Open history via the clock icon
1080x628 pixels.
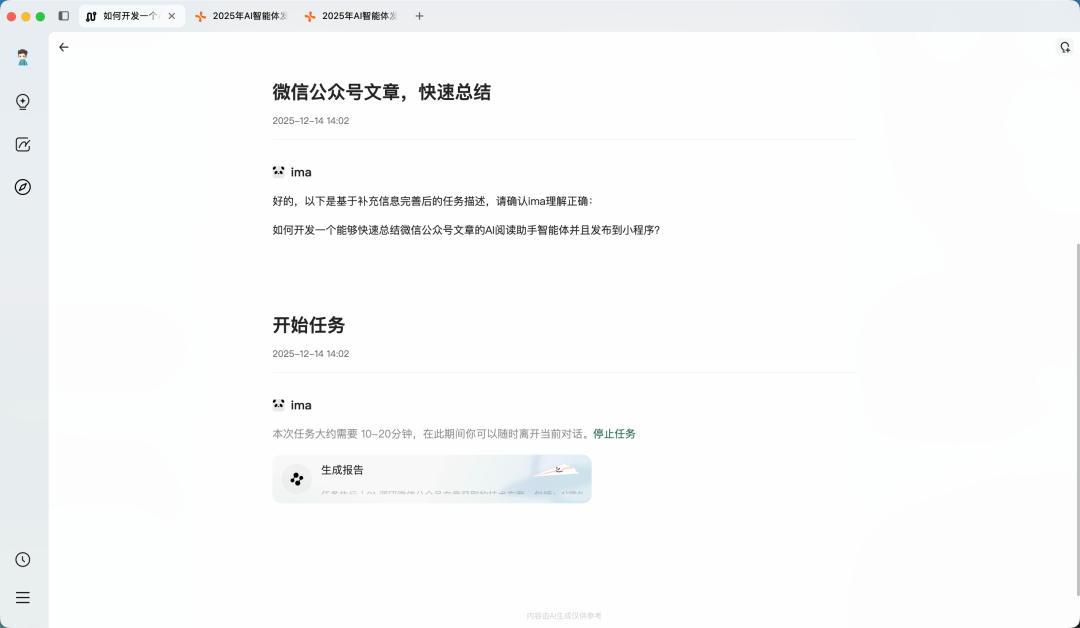click(x=22, y=559)
